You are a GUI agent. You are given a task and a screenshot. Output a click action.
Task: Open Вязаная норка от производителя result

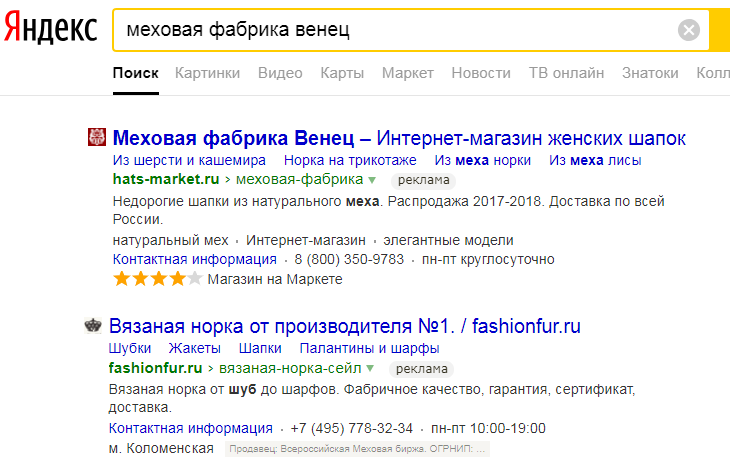(x=345, y=327)
